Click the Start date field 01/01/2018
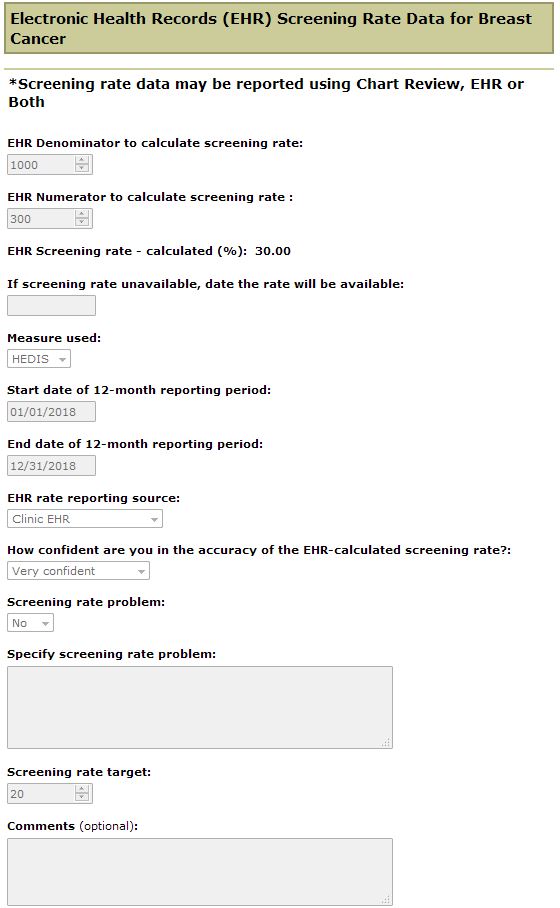The image size is (560, 908). [51, 412]
